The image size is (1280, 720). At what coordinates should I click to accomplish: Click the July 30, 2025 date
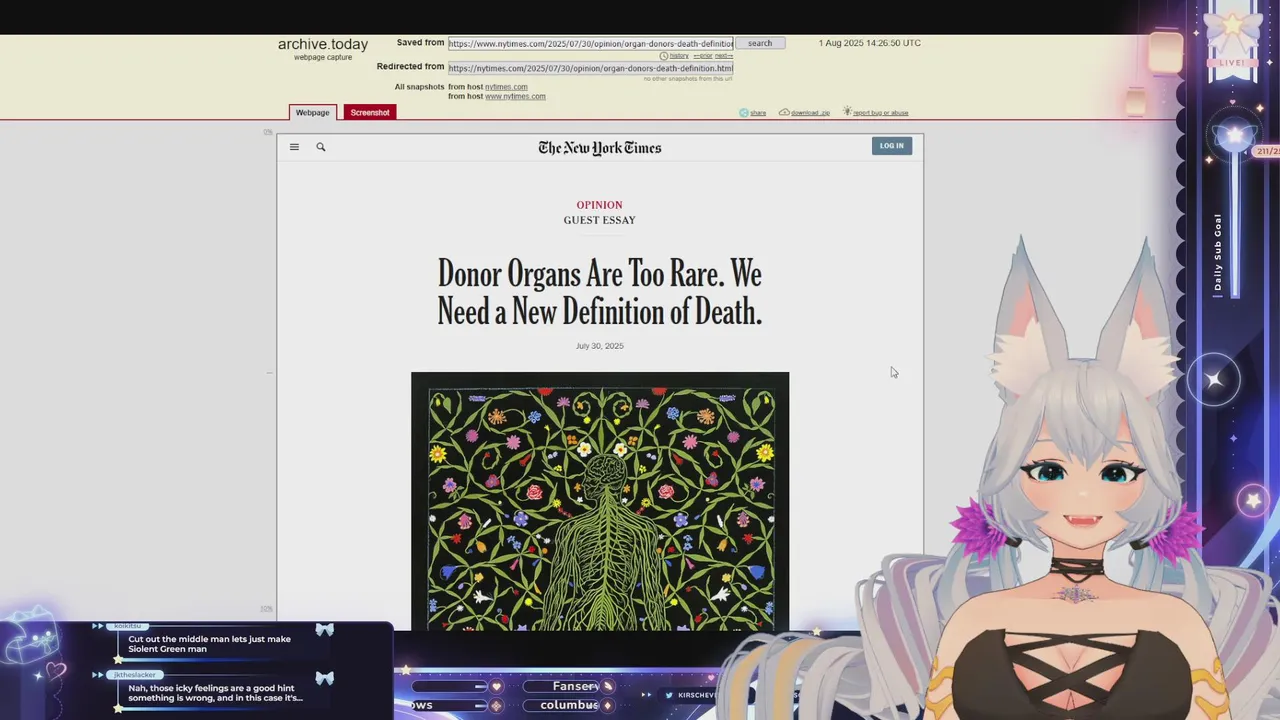[599, 346]
